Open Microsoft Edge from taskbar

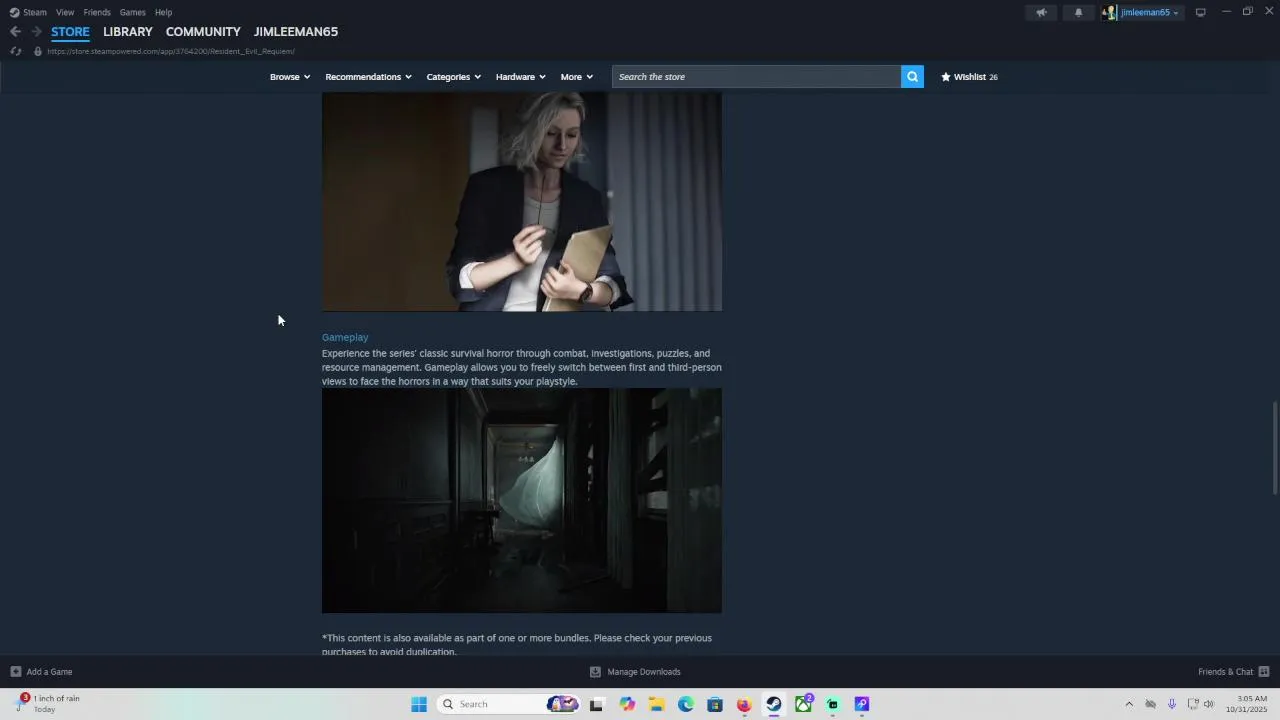686,704
